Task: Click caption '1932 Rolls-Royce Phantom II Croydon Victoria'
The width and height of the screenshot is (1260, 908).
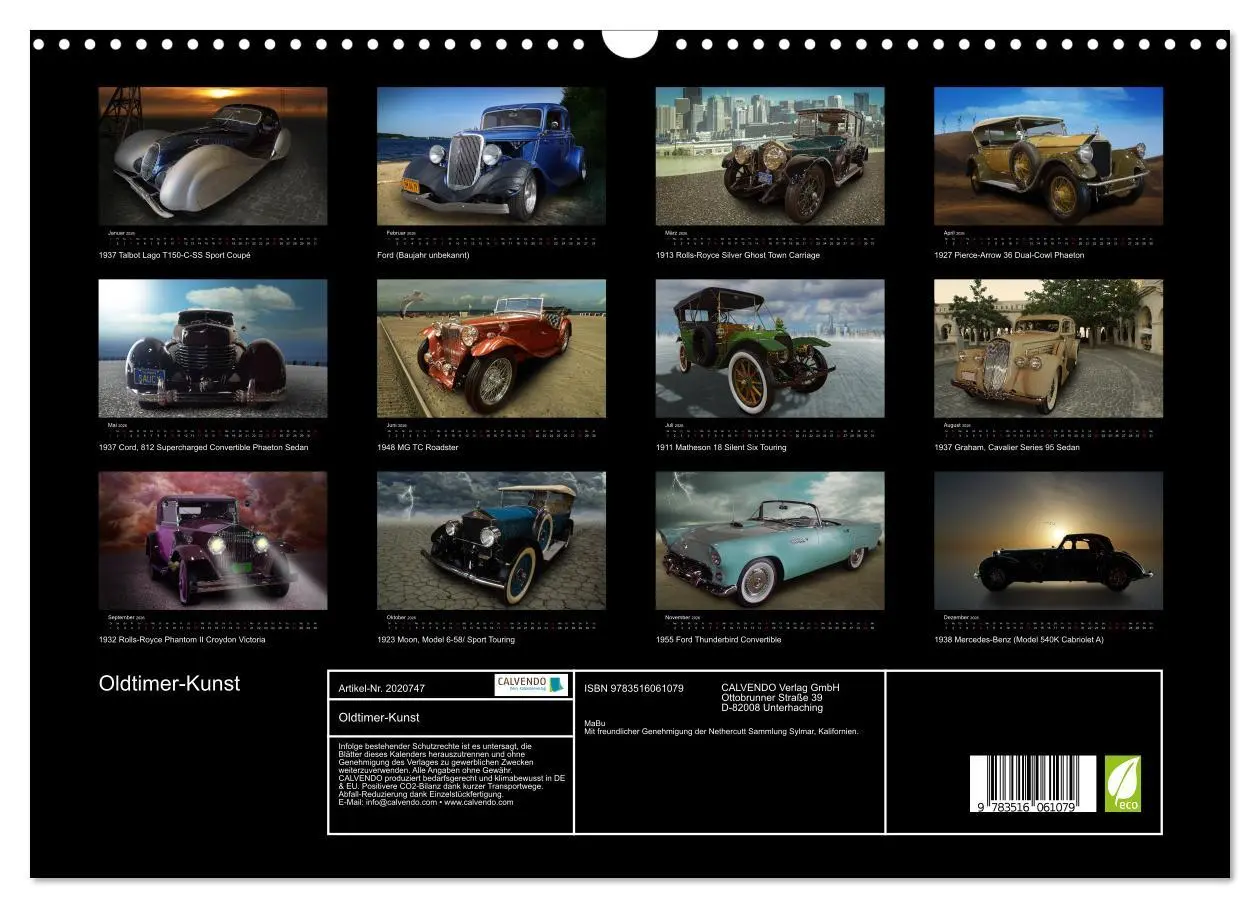Action: pyautogui.click(x=183, y=639)
